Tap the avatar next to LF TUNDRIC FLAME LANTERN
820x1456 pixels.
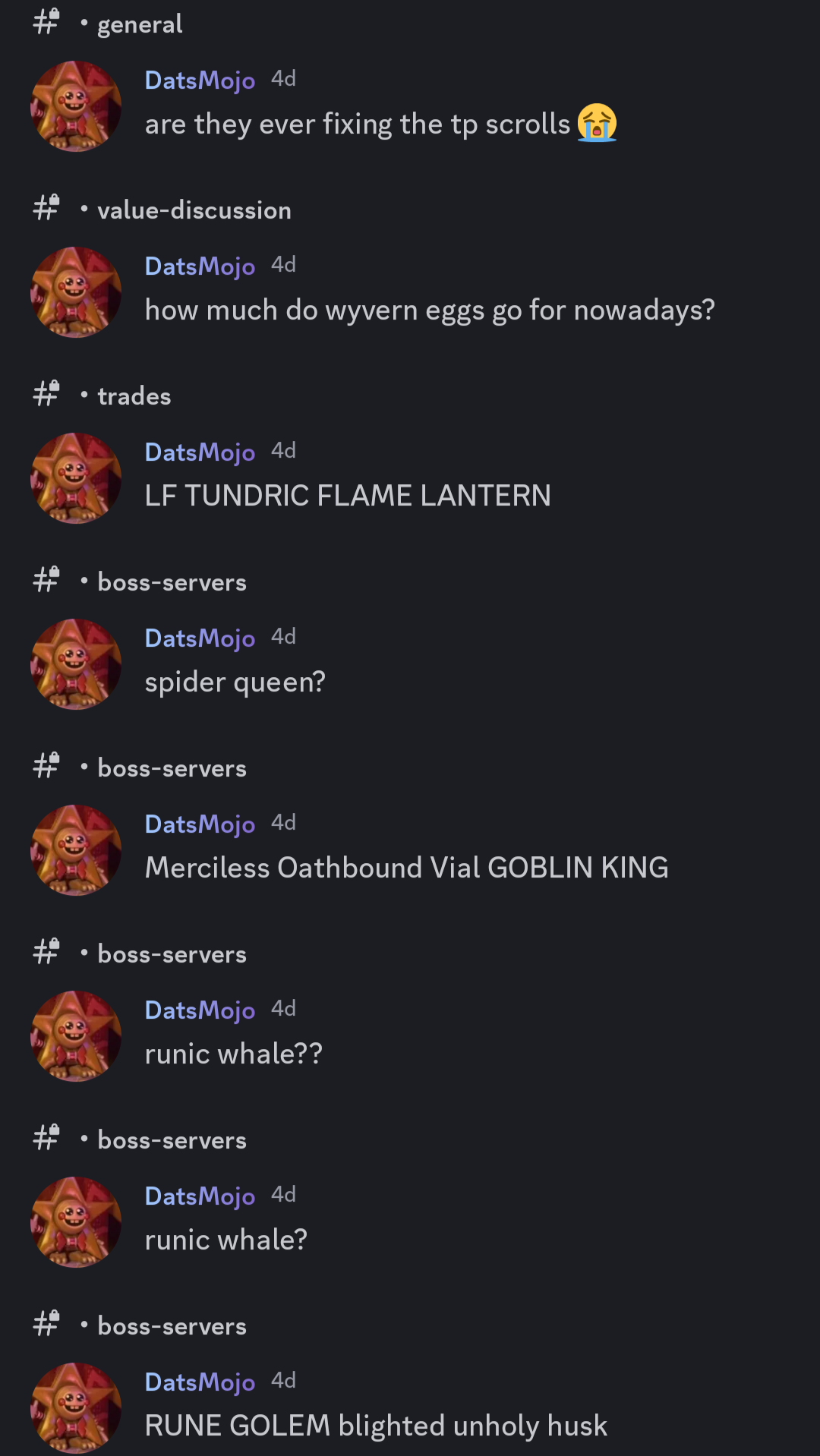(x=76, y=478)
